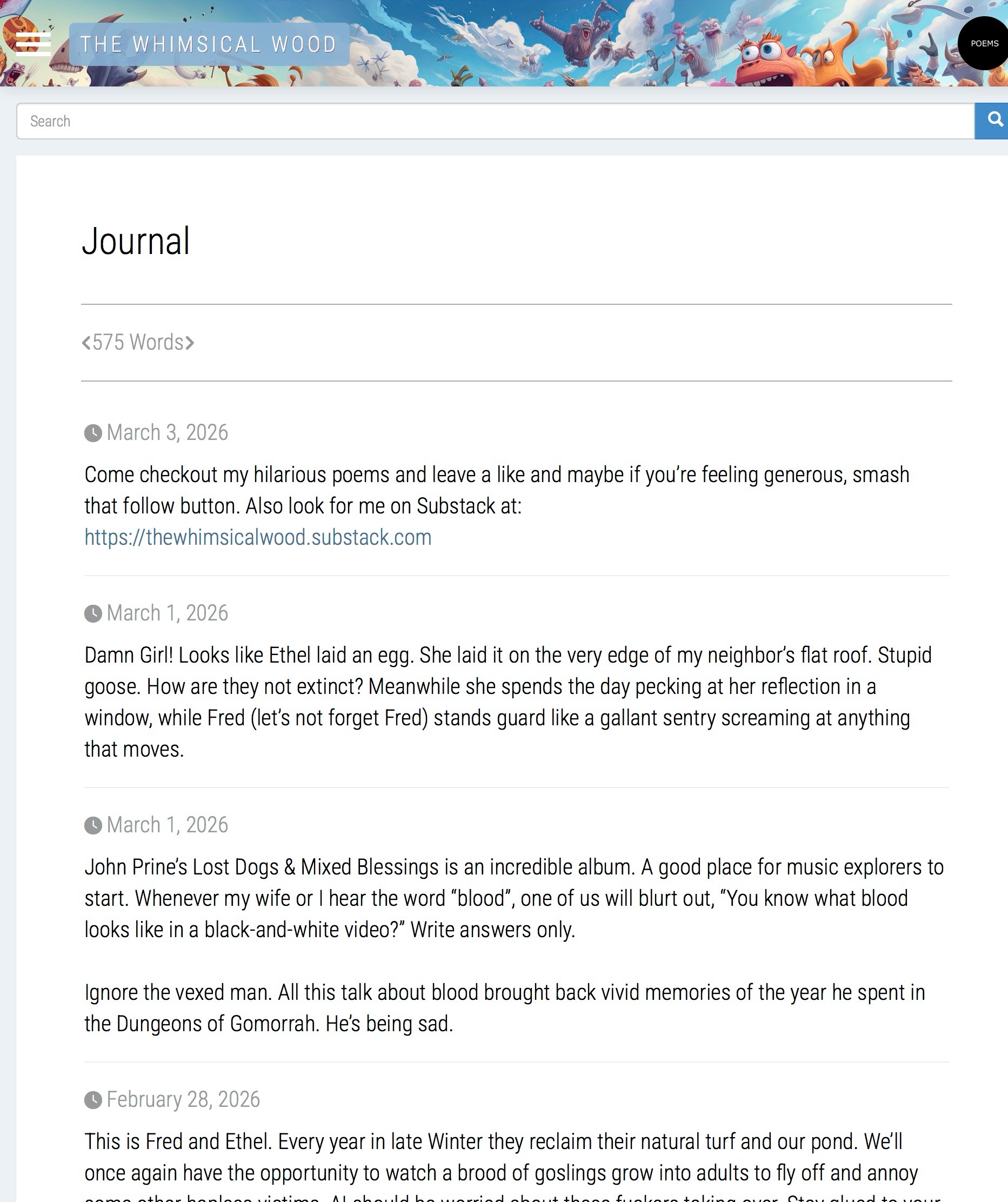Click the clock icon above the John Prine post
This screenshot has width=1008, height=1202.
point(94,825)
